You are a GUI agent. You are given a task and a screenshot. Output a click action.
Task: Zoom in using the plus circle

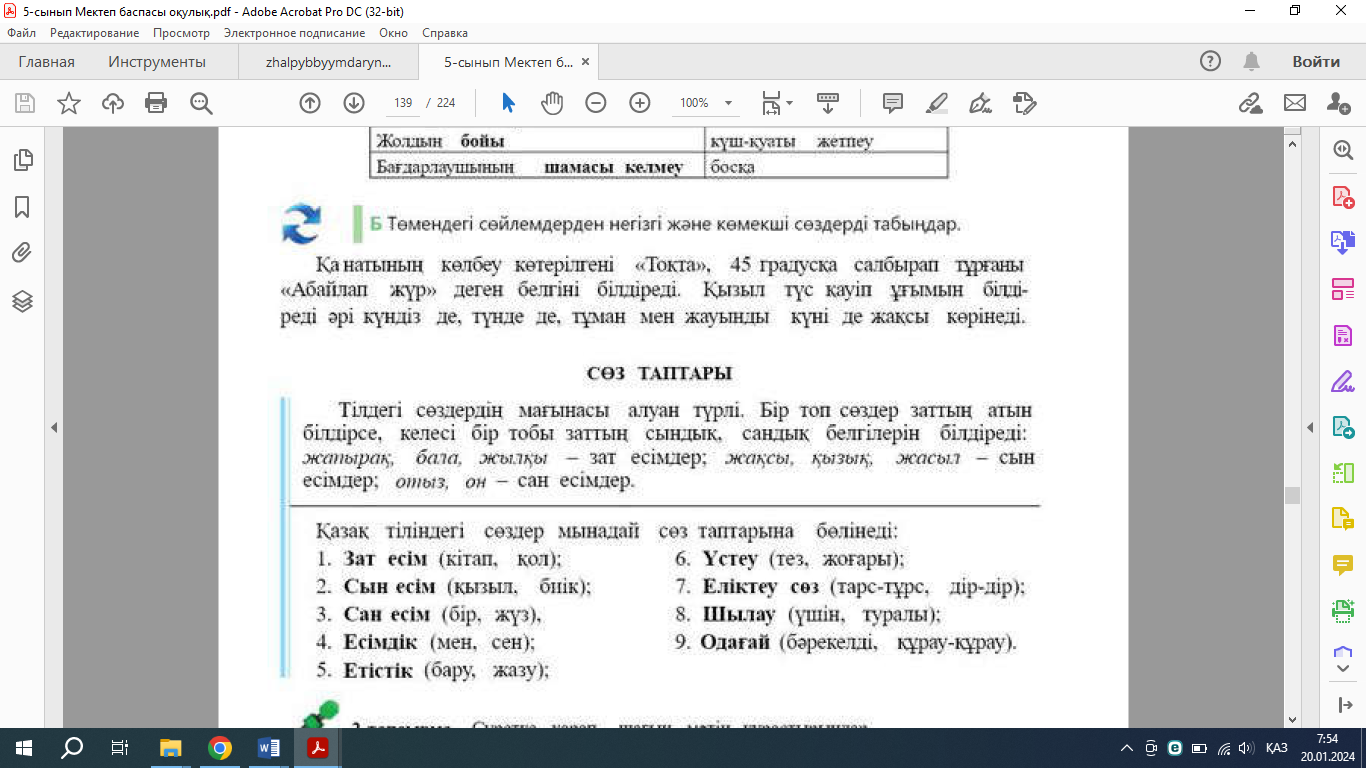640,103
